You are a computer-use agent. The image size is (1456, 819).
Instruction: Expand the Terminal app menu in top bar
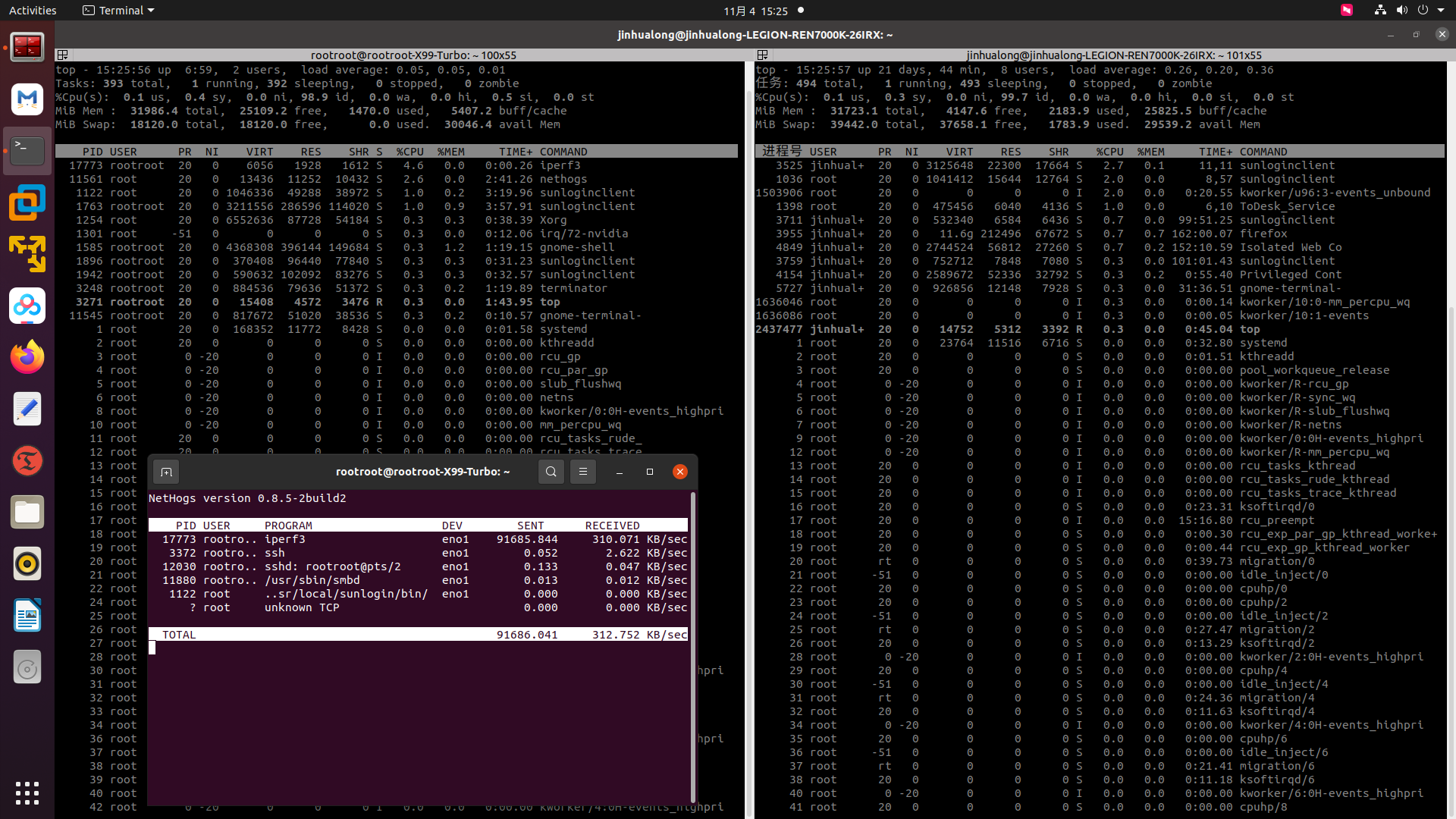[x=118, y=11]
